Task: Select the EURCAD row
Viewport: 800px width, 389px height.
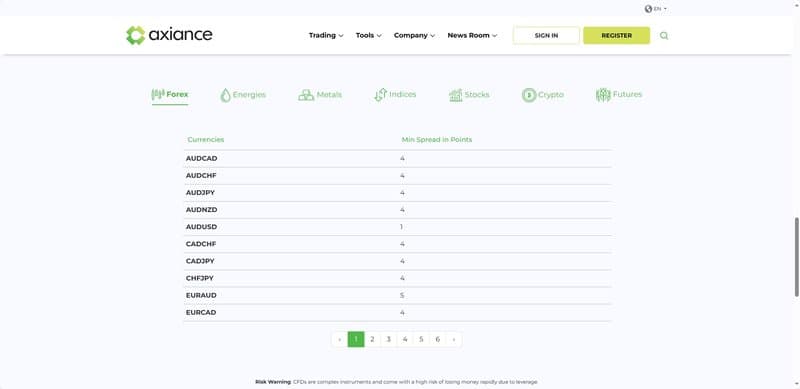Action: click(397, 312)
